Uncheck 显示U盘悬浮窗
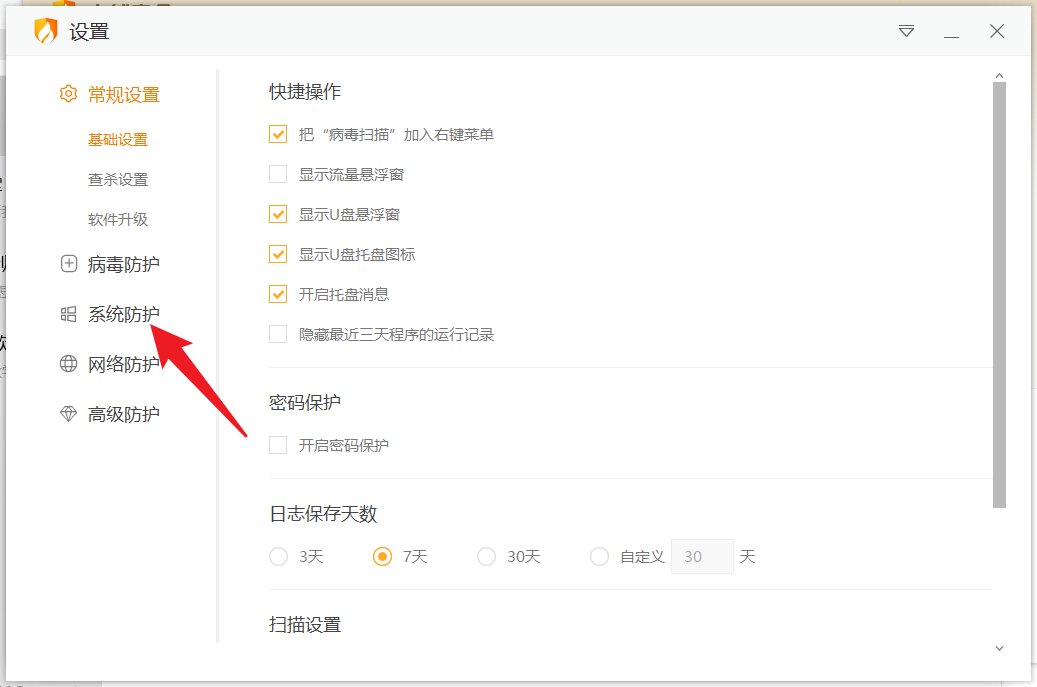1037x687 pixels. 277,214
